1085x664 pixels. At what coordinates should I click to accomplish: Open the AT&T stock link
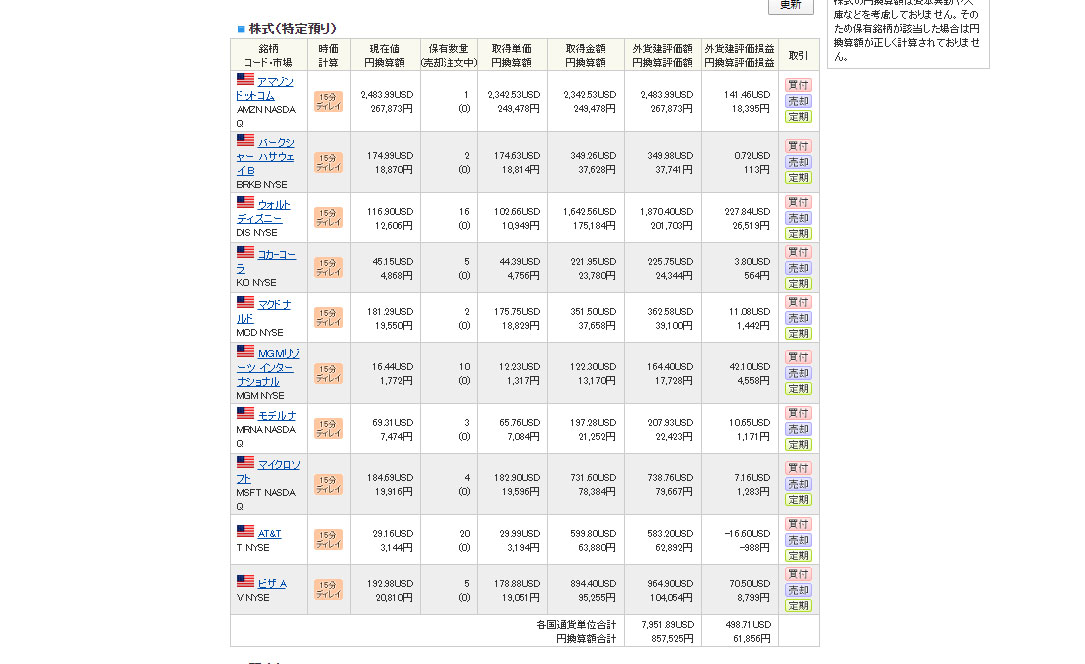point(269,534)
